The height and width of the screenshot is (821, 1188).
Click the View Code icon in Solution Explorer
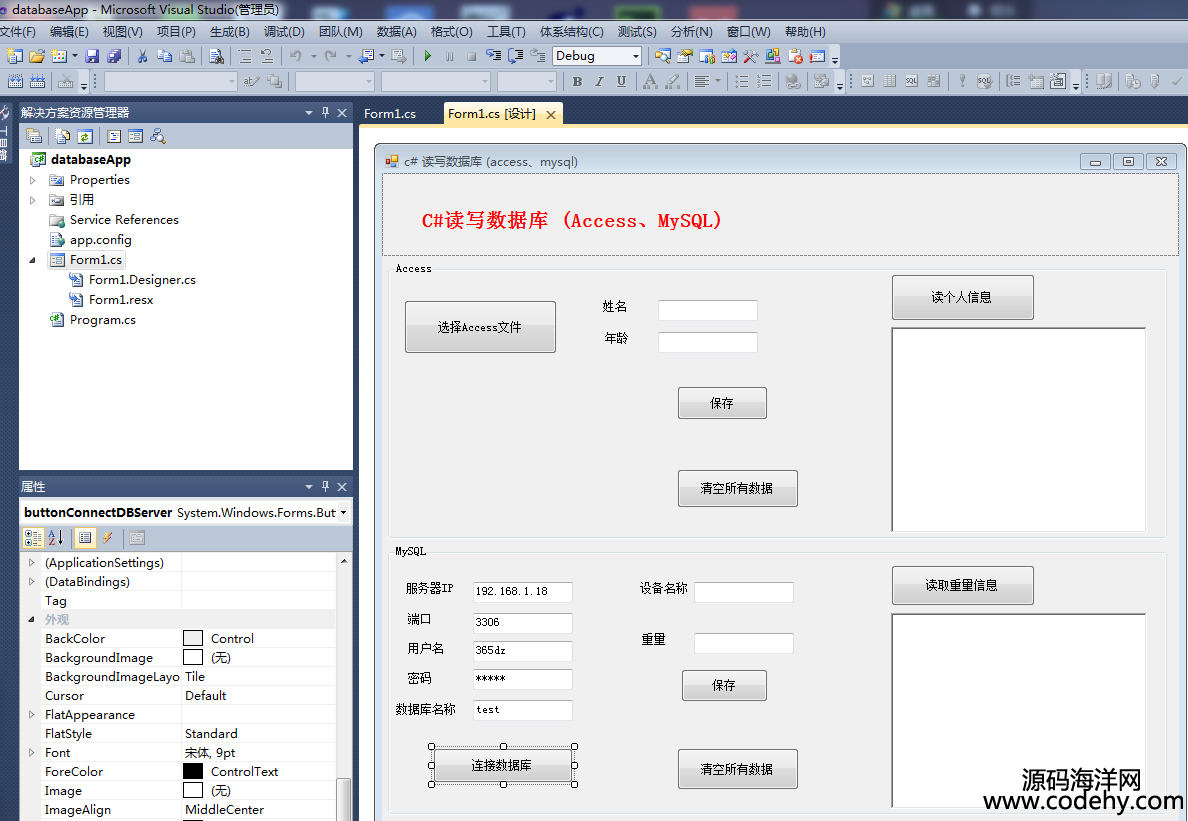coord(114,136)
